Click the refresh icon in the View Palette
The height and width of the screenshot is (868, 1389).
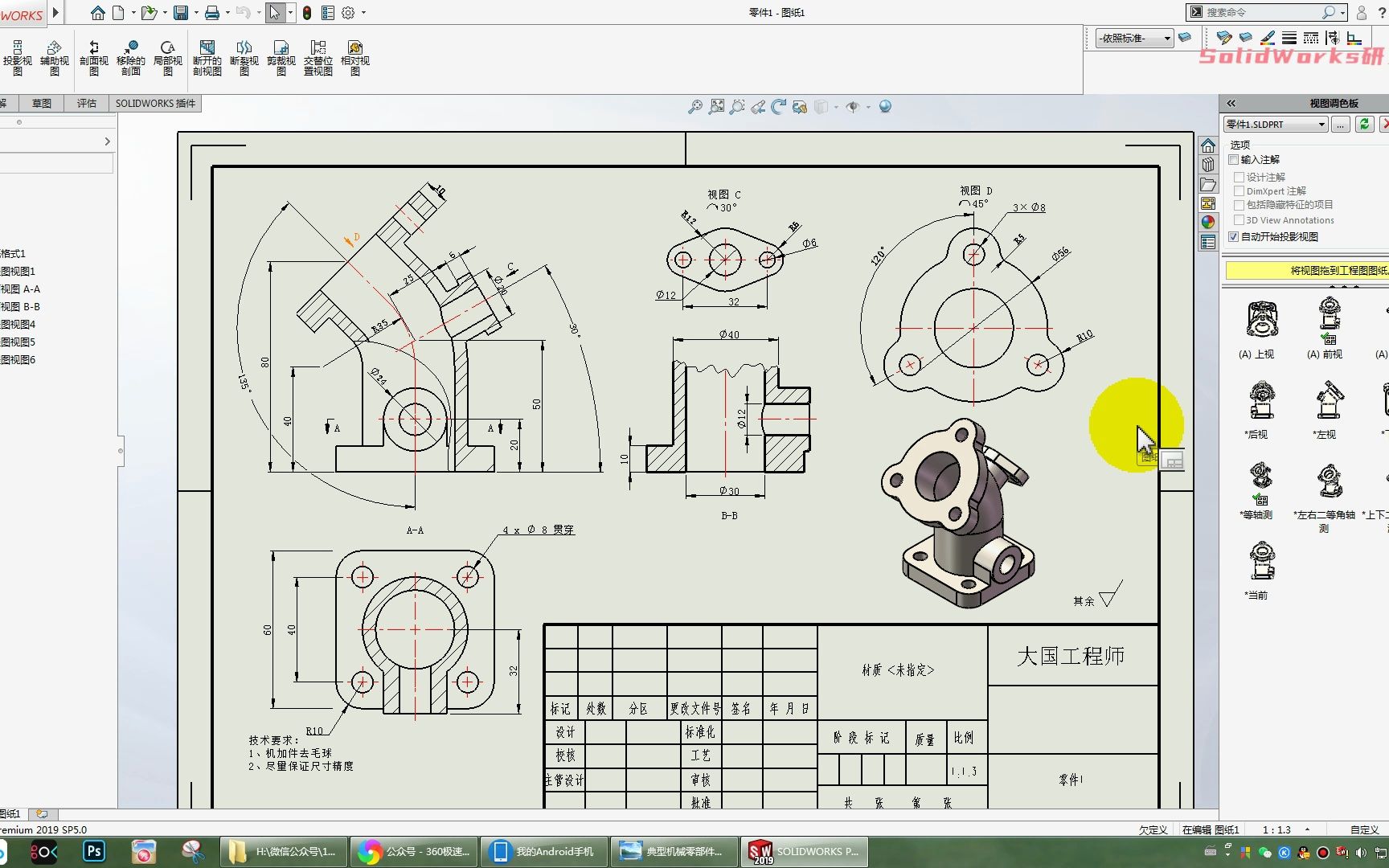tap(1365, 125)
